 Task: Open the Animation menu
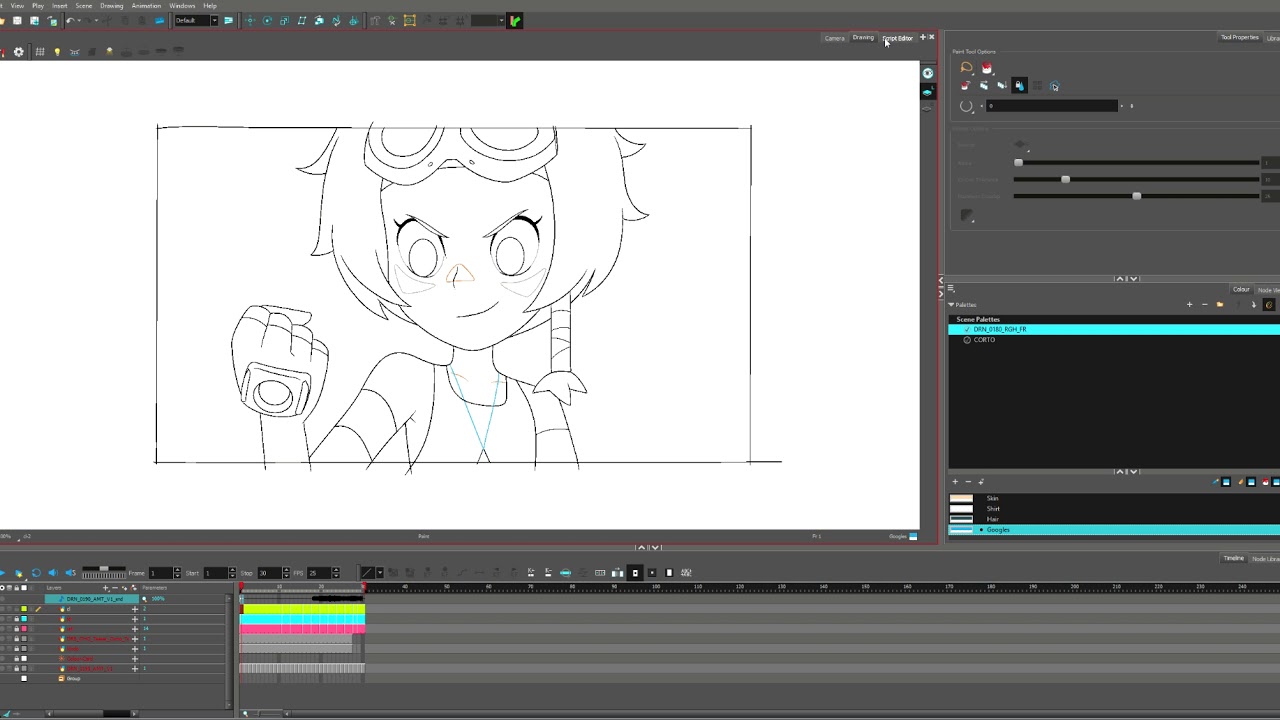(146, 6)
